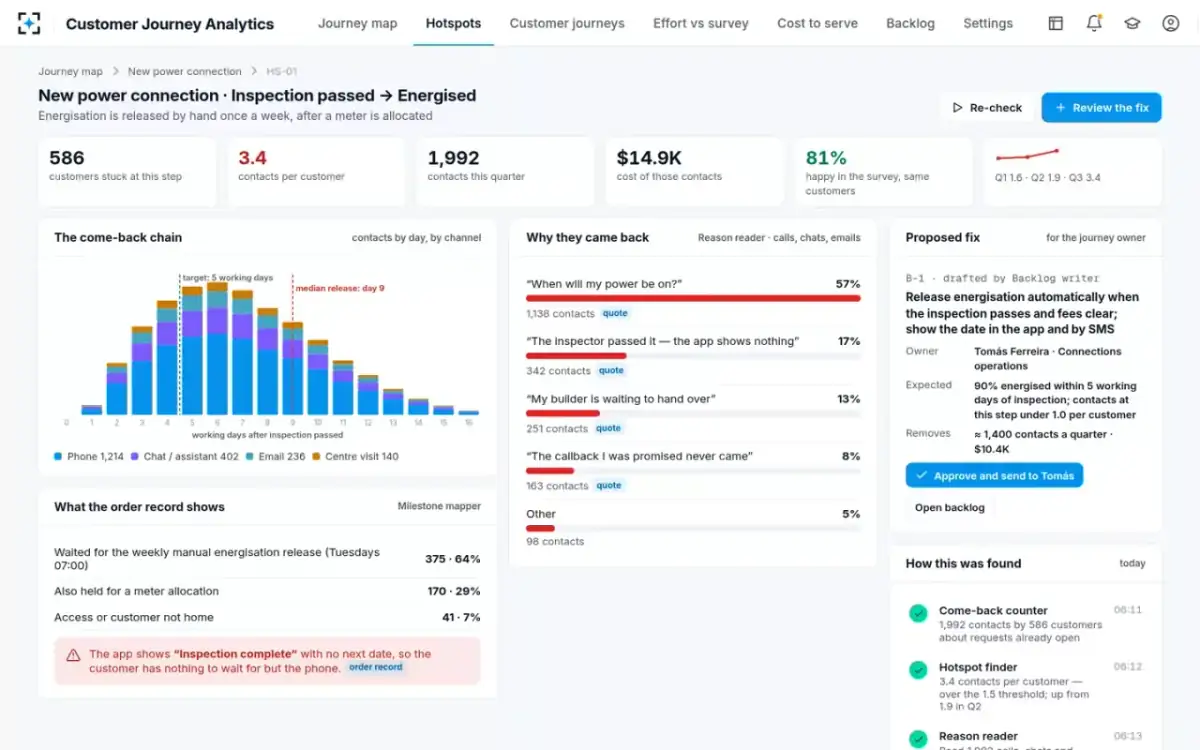Toggle the Email 236 legend swatch
The image size is (1200, 750).
tap(250, 456)
